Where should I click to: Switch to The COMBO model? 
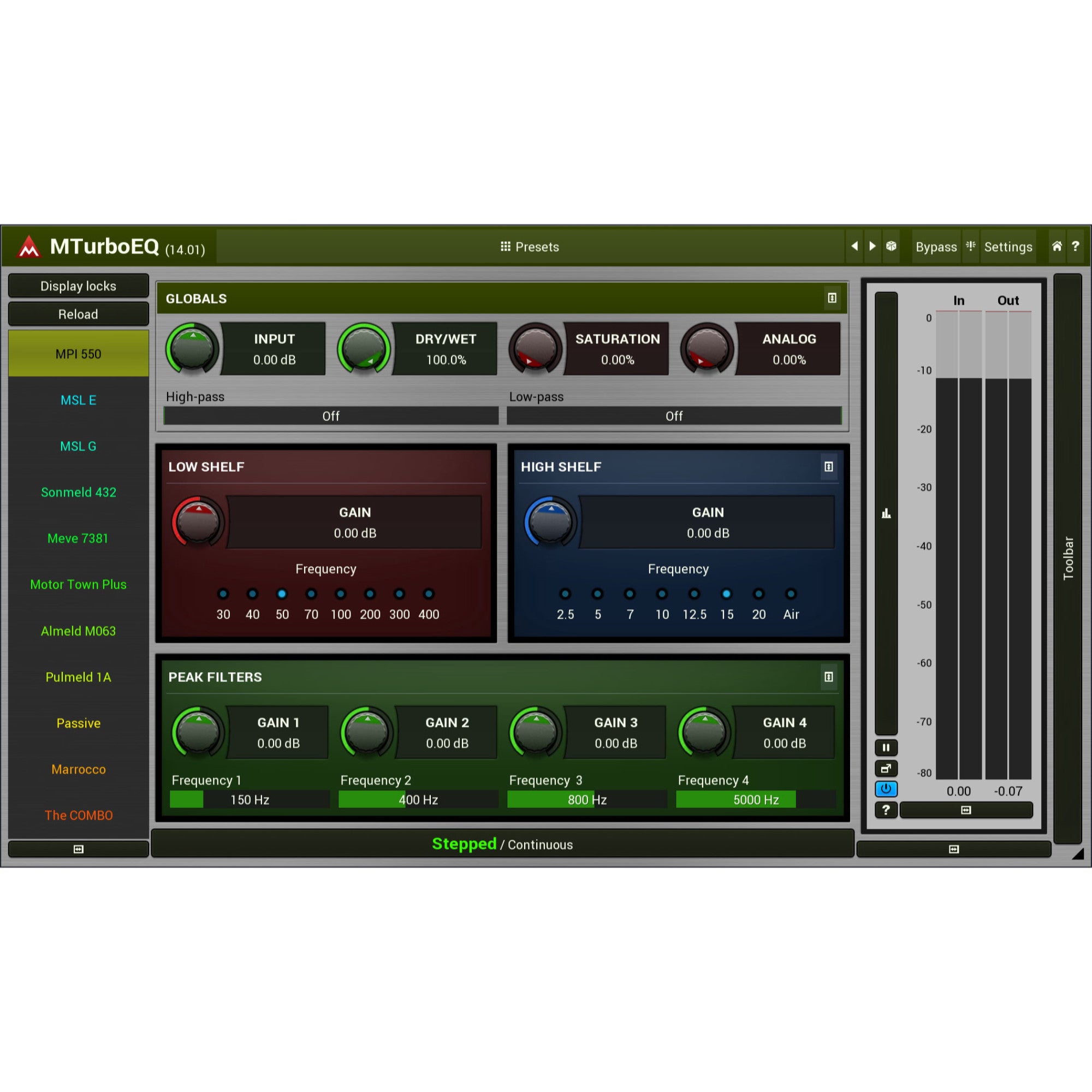pos(79,815)
